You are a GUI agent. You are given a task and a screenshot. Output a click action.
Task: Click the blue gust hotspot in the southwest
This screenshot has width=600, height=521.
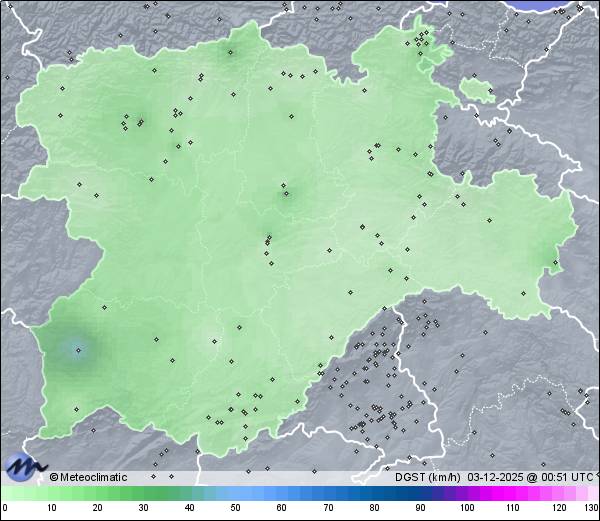pos(78,348)
